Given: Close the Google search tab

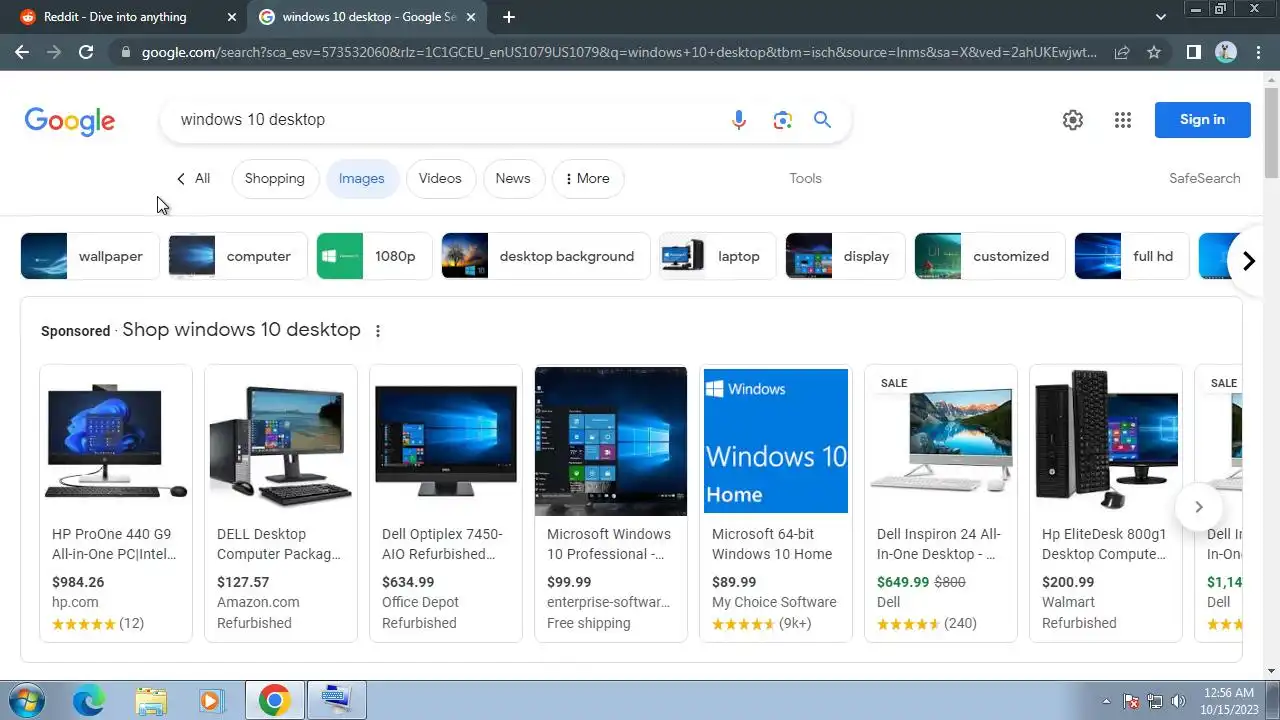Looking at the screenshot, I should coord(471,17).
